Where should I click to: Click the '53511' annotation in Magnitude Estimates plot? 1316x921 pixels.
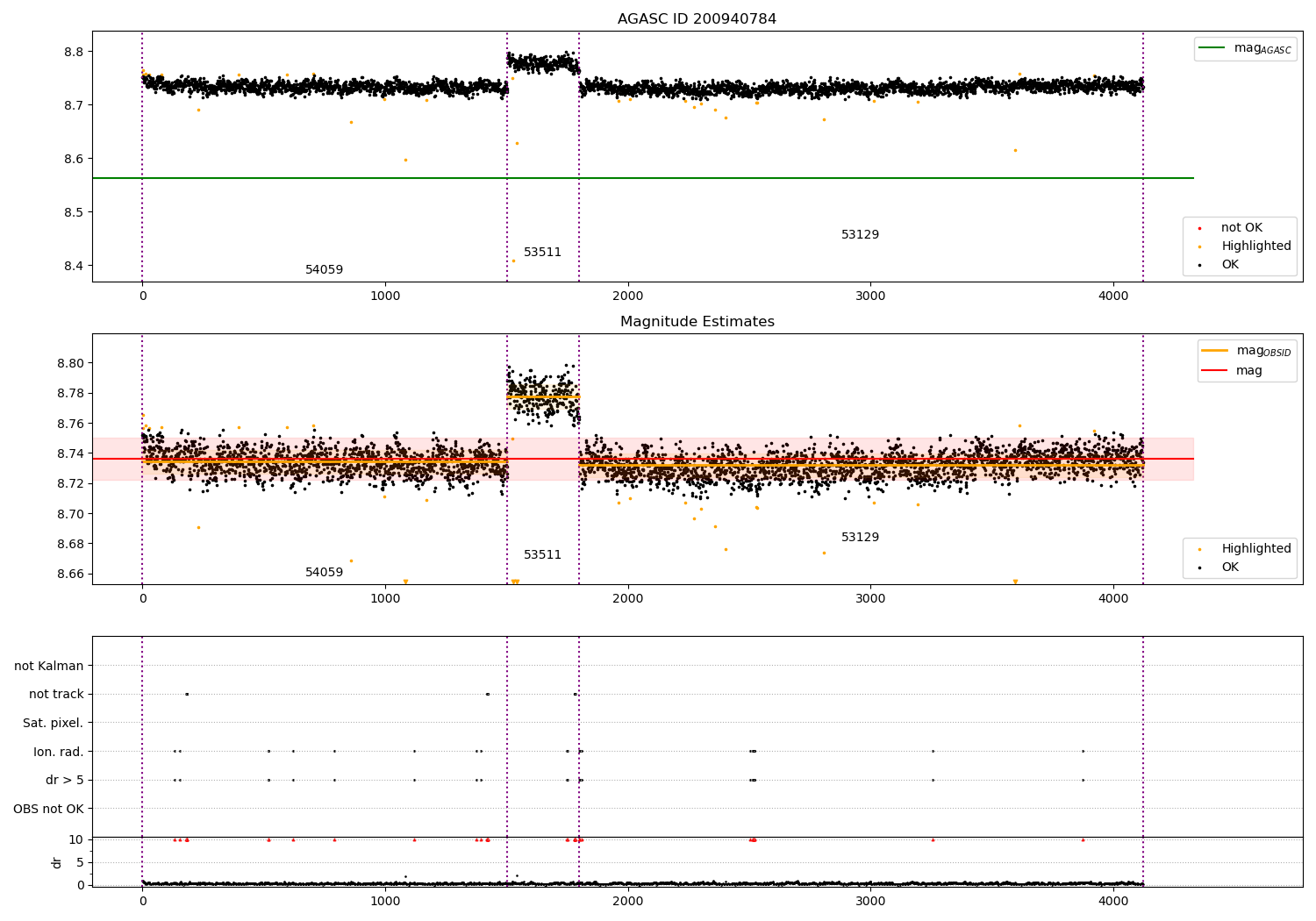click(542, 555)
